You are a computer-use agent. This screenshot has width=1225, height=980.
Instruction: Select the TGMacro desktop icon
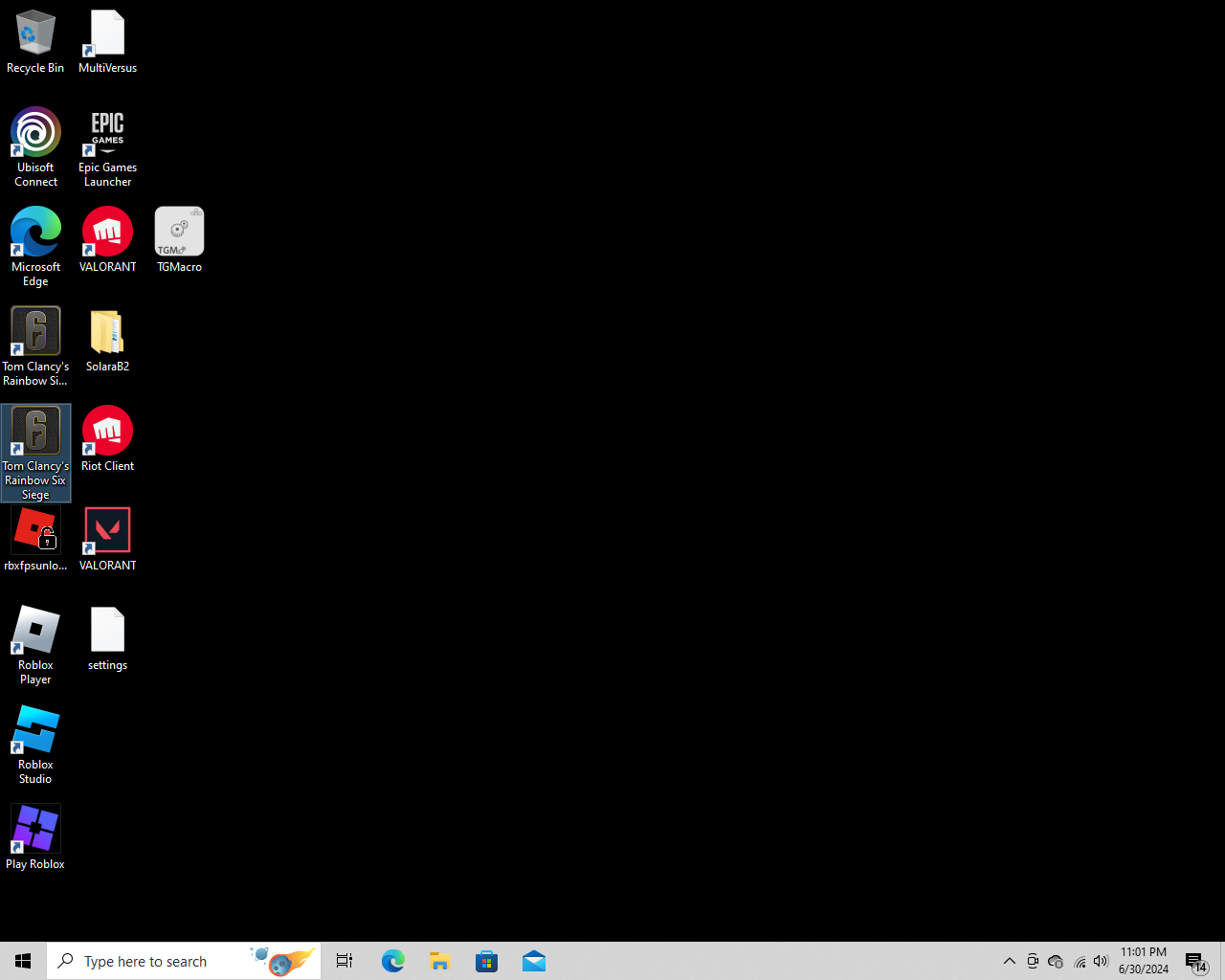[179, 240]
